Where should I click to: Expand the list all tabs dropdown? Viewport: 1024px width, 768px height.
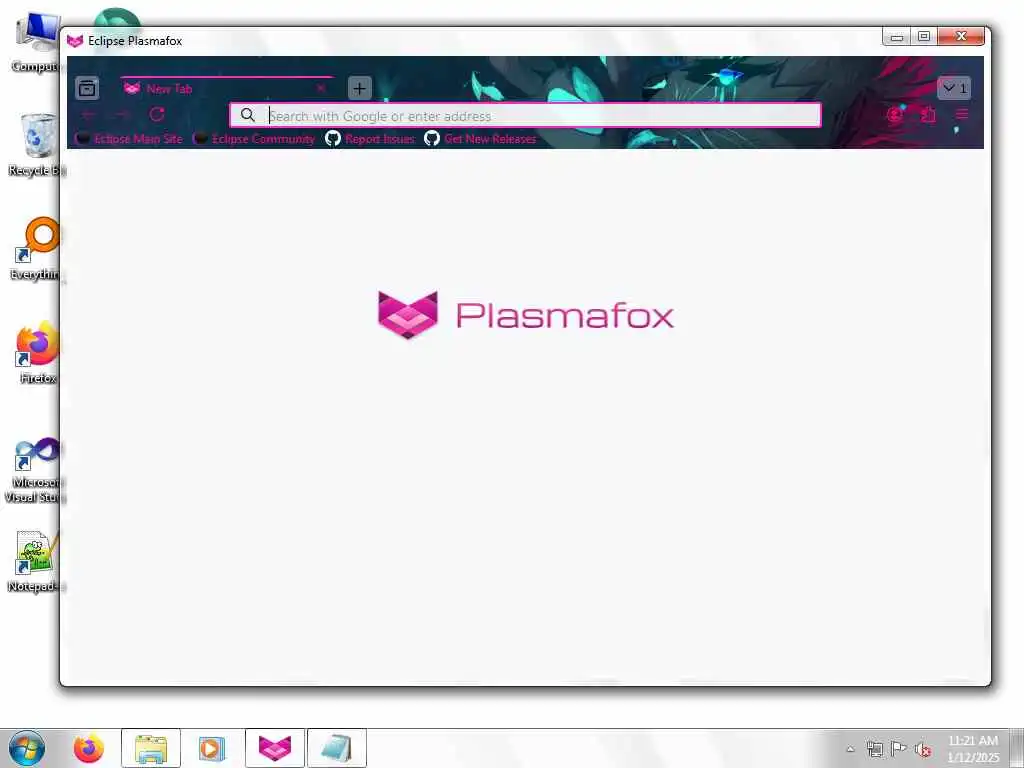point(954,88)
